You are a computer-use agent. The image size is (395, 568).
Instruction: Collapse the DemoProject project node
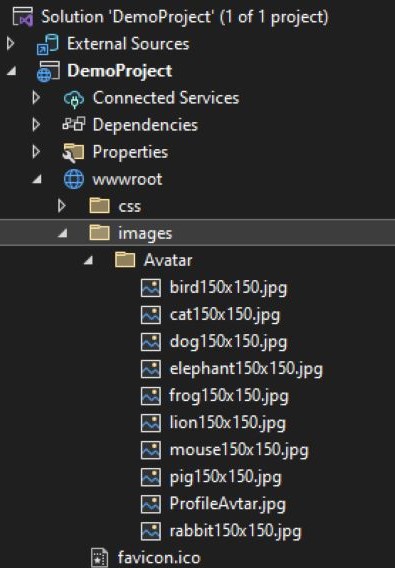coord(12,71)
